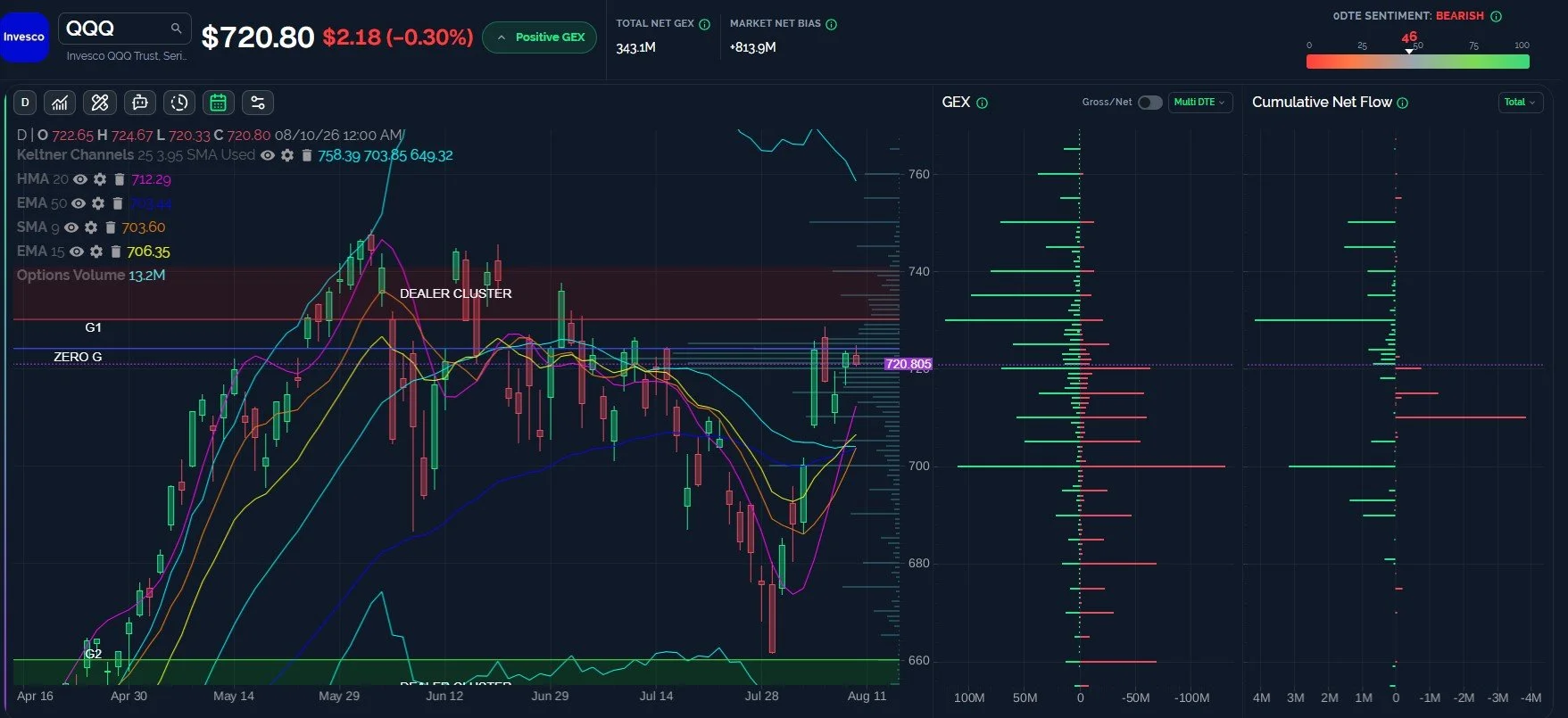This screenshot has height=718, width=1568.
Task: Click the Jul 28 date on the time axis
Action: 761,696
